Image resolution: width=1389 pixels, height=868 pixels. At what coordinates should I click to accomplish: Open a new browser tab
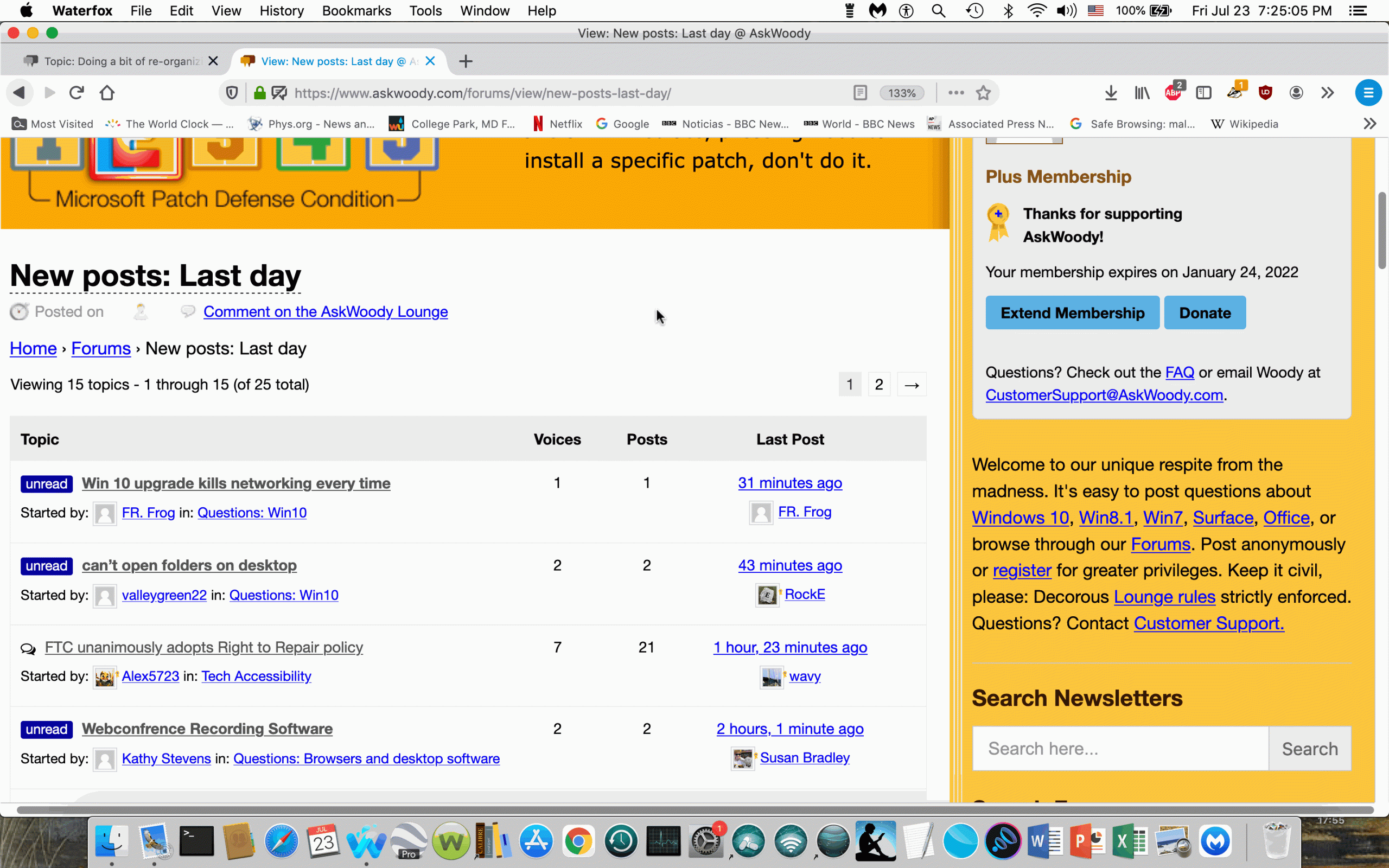point(466,61)
